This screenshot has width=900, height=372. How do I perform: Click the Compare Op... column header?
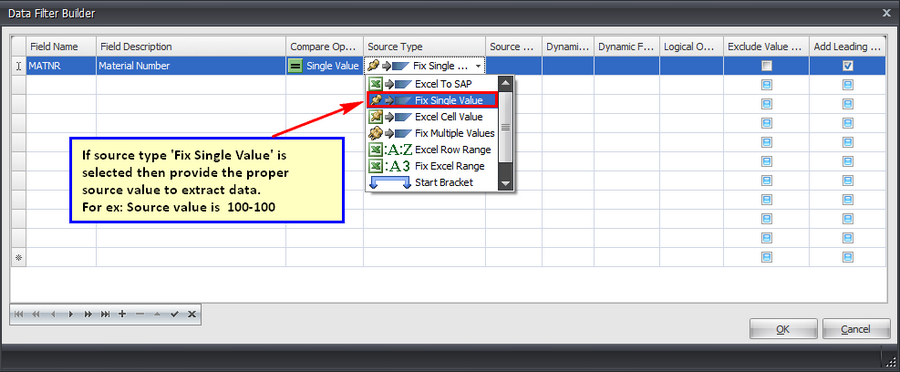[325, 46]
